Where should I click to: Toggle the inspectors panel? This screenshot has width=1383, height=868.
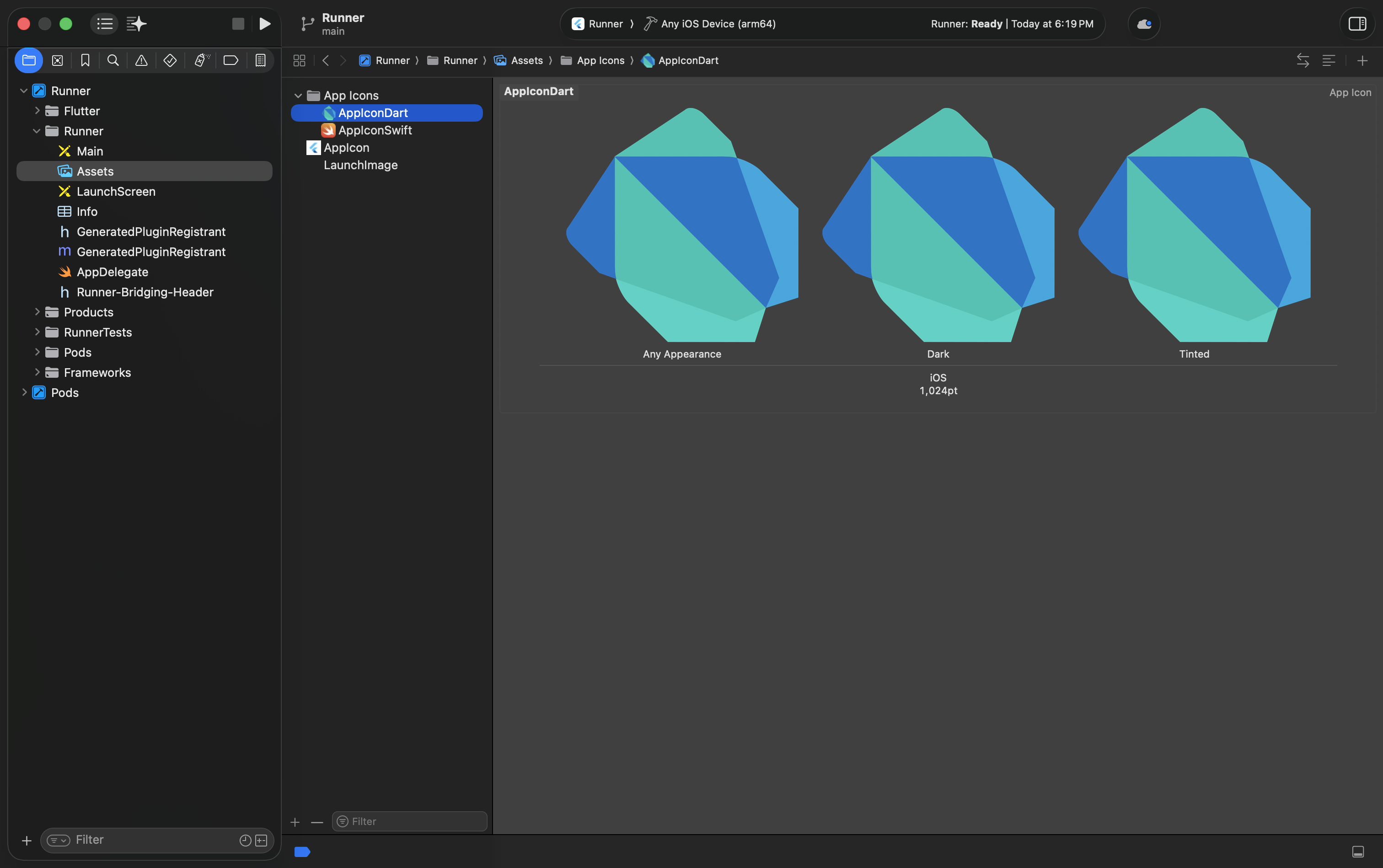(x=1357, y=23)
